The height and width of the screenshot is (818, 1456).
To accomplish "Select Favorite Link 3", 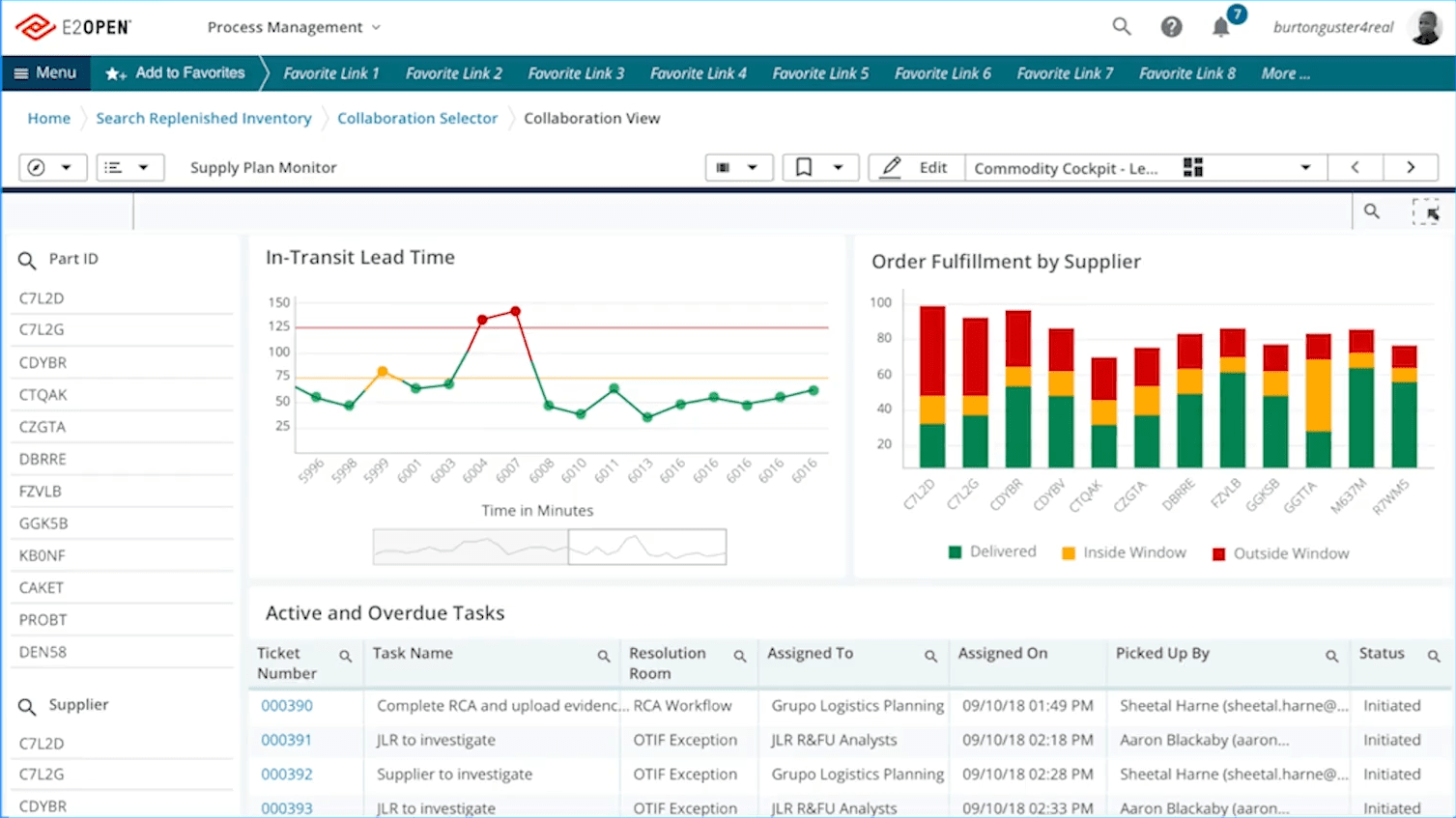I will point(576,73).
